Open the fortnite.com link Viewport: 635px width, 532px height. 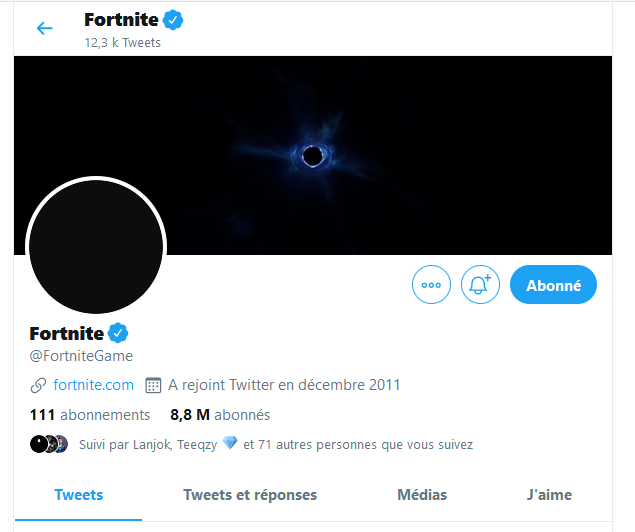94,384
